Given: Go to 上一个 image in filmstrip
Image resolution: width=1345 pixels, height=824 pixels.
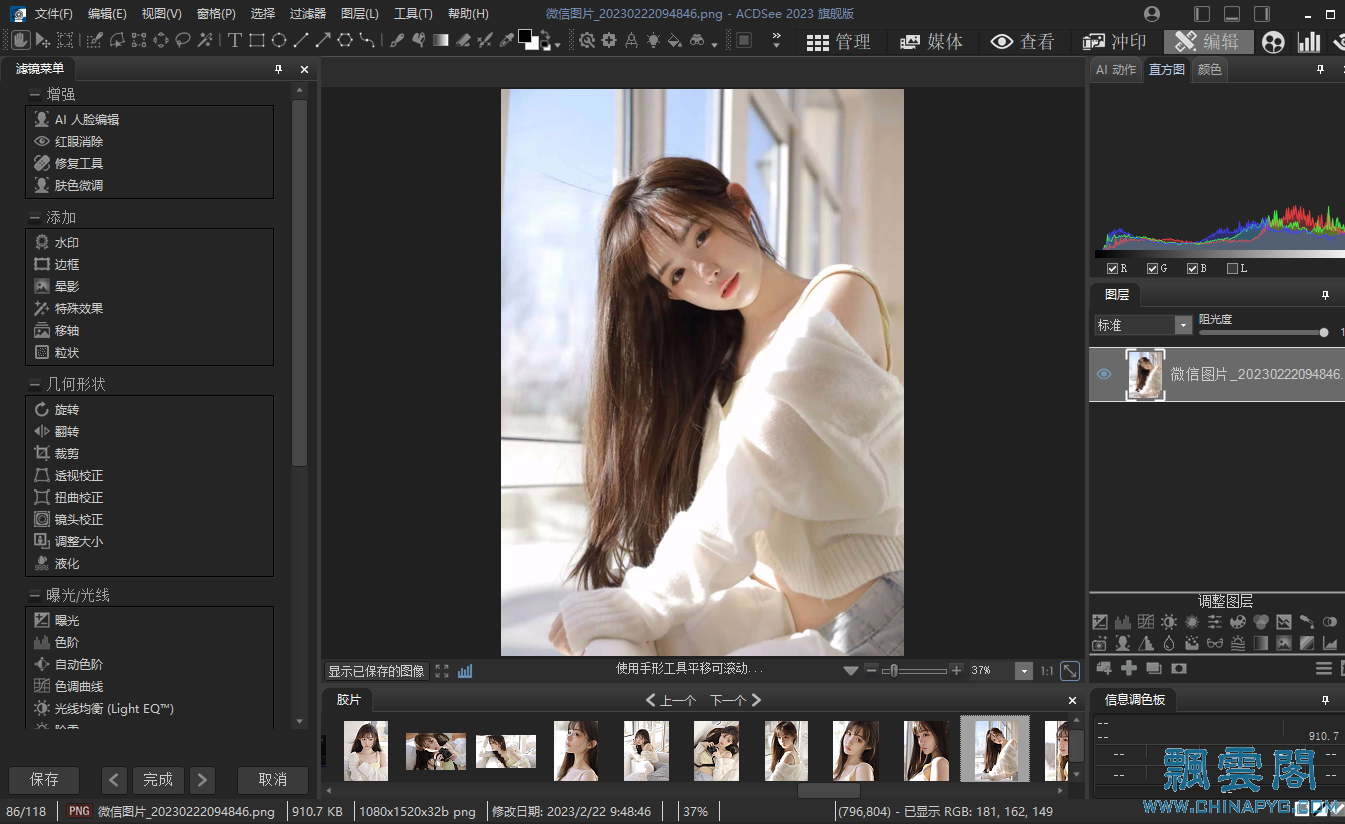Looking at the screenshot, I should click(671, 700).
